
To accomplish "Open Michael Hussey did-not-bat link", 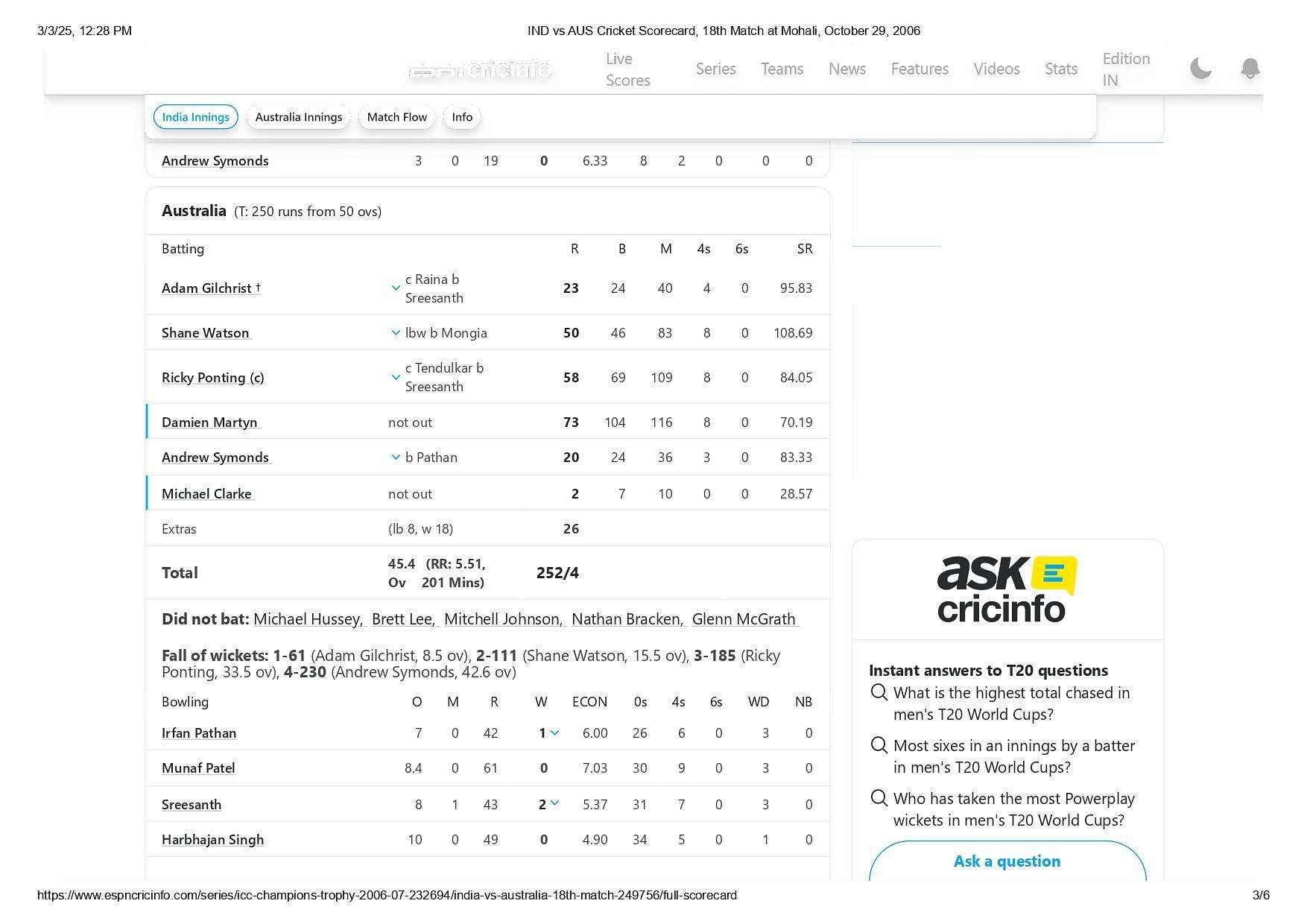I will point(308,618).
